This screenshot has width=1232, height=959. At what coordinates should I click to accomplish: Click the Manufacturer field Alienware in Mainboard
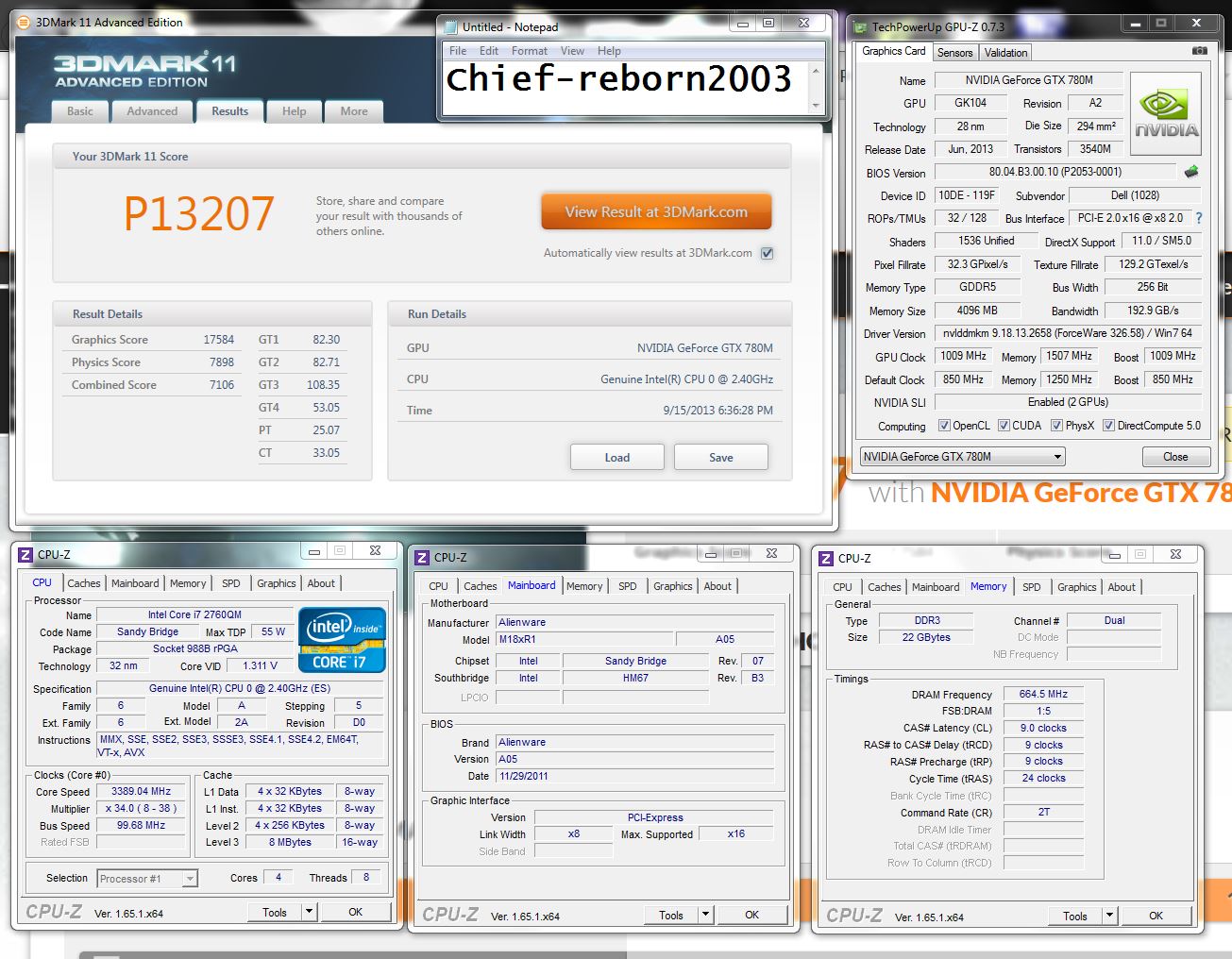coord(635,622)
